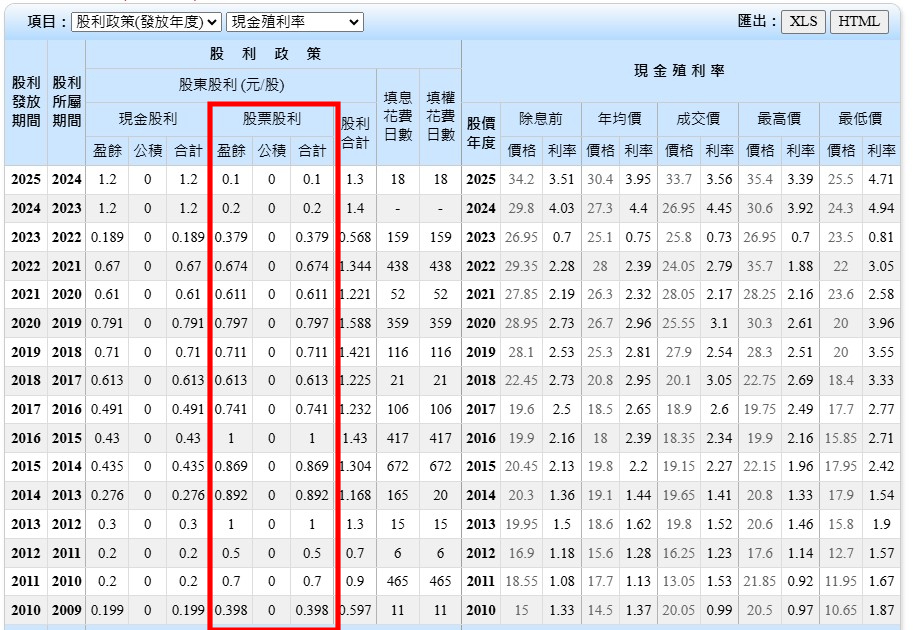The width and height of the screenshot is (915, 630).
Task: Click the 最高價 column group header
Action: pos(779,119)
